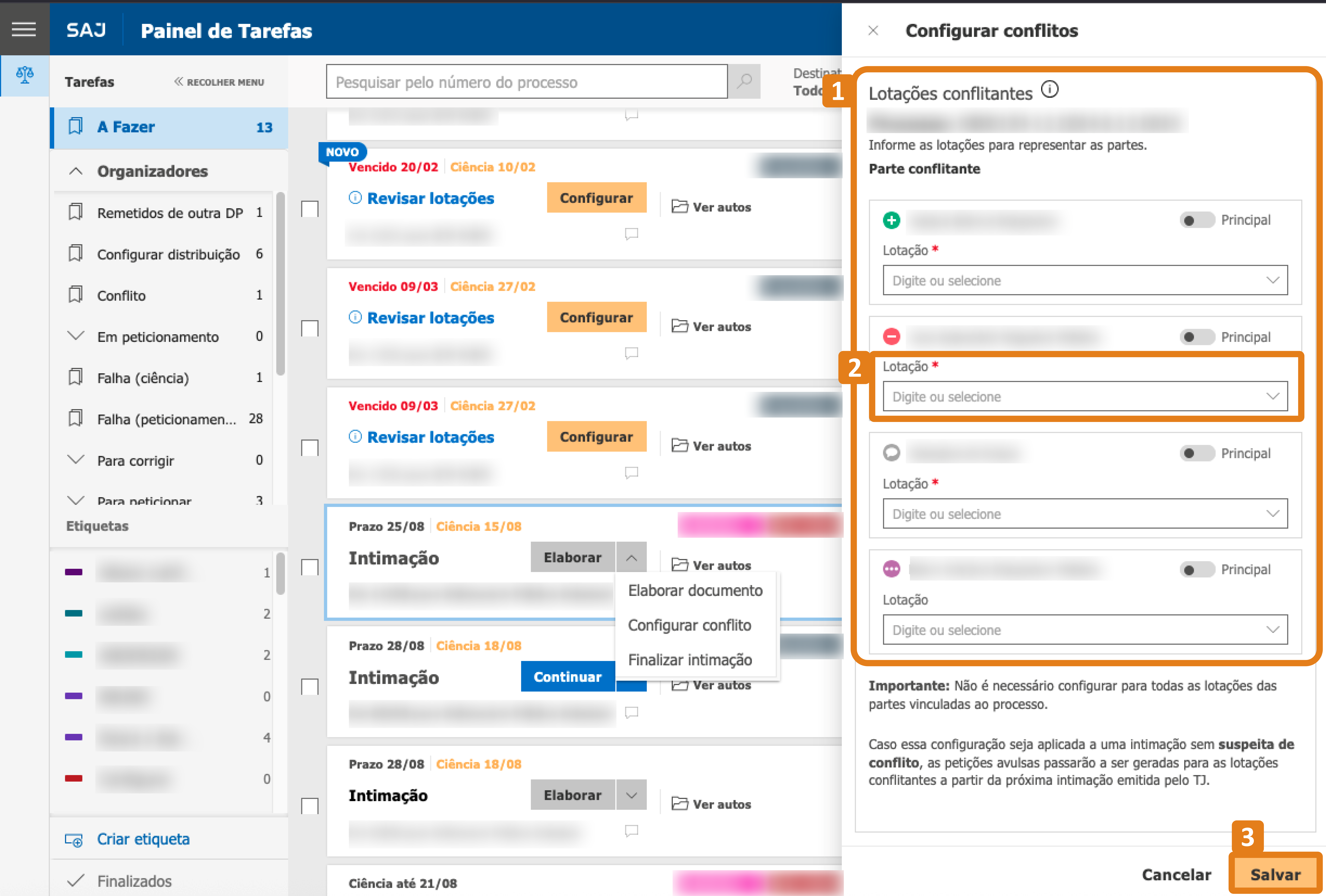This screenshot has height=896, width=1326.
Task: Click the gray circle party icon
Action: pos(891,453)
